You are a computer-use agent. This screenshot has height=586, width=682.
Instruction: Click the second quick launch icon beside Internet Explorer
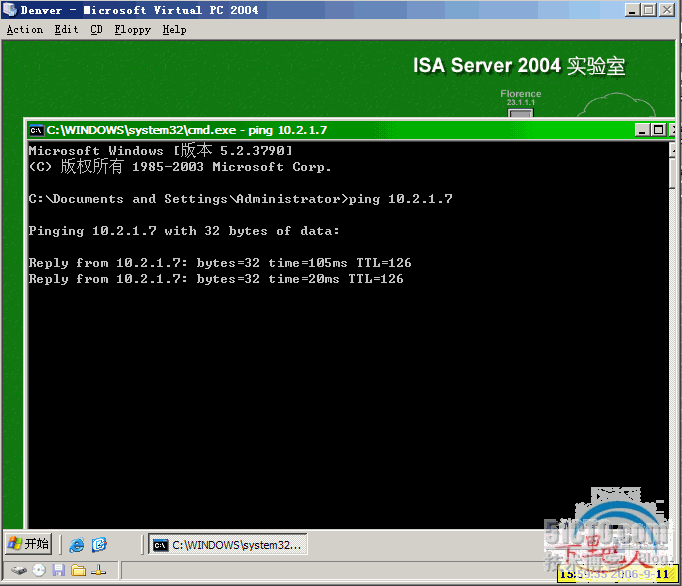[99, 545]
